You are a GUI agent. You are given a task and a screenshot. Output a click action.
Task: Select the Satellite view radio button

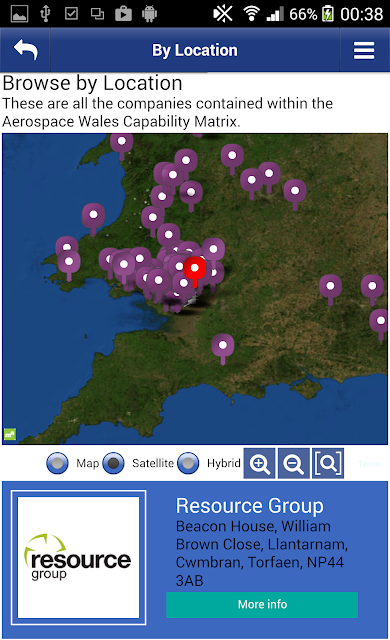coord(113,463)
